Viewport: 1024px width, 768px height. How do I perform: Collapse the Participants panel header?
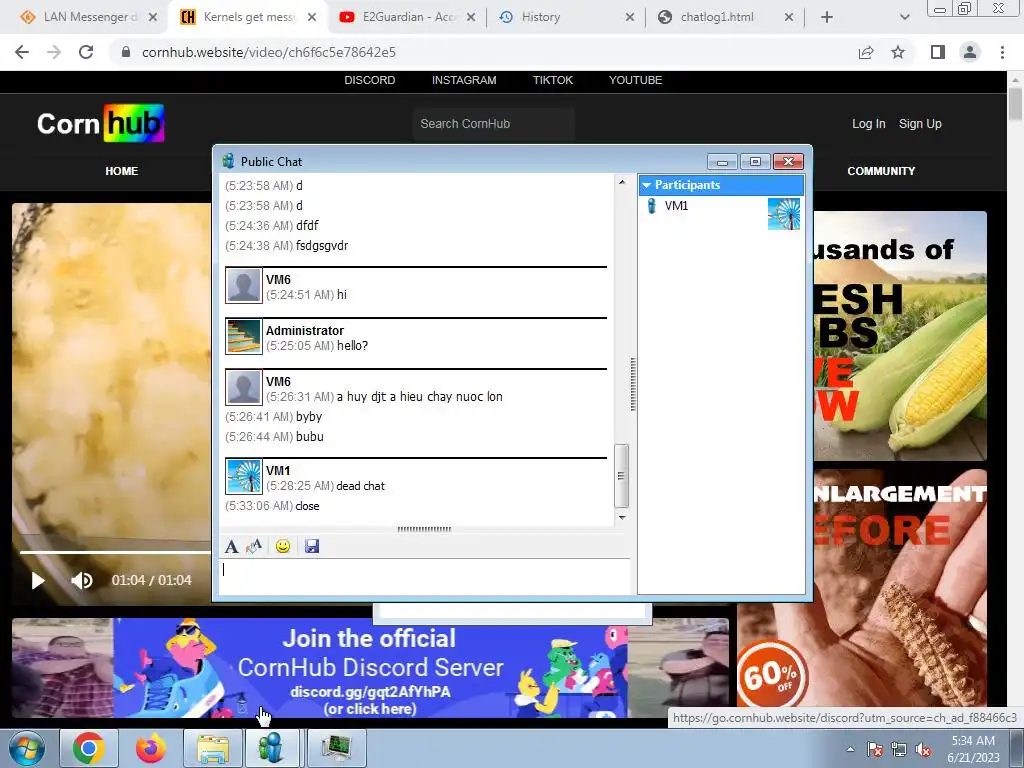721,185
